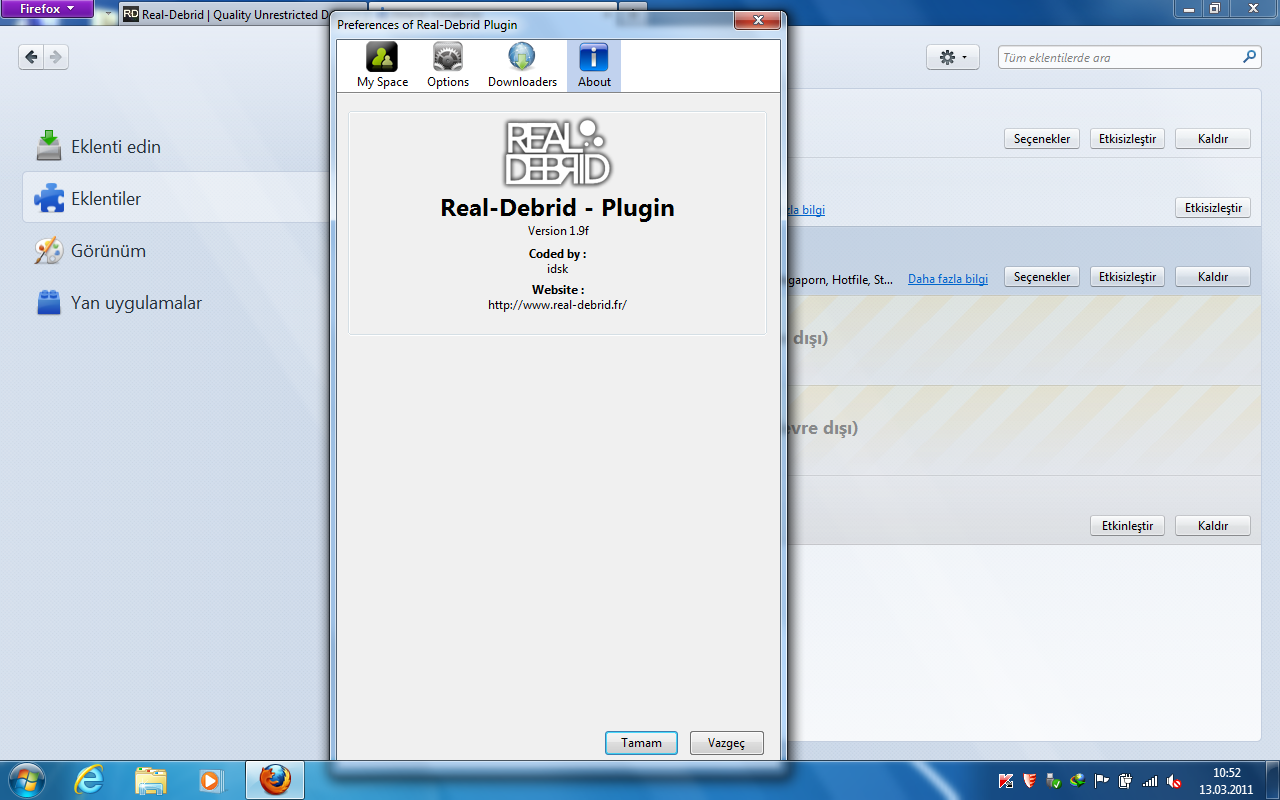Screen dimensions: 1280x800
Task: Select the About tab with info icon
Action: (594, 66)
